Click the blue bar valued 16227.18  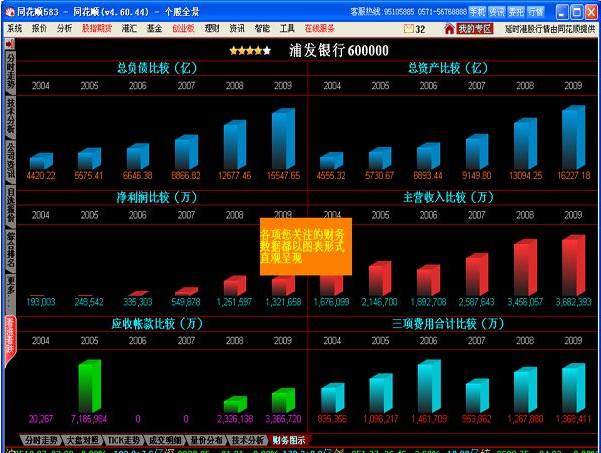[573, 137]
